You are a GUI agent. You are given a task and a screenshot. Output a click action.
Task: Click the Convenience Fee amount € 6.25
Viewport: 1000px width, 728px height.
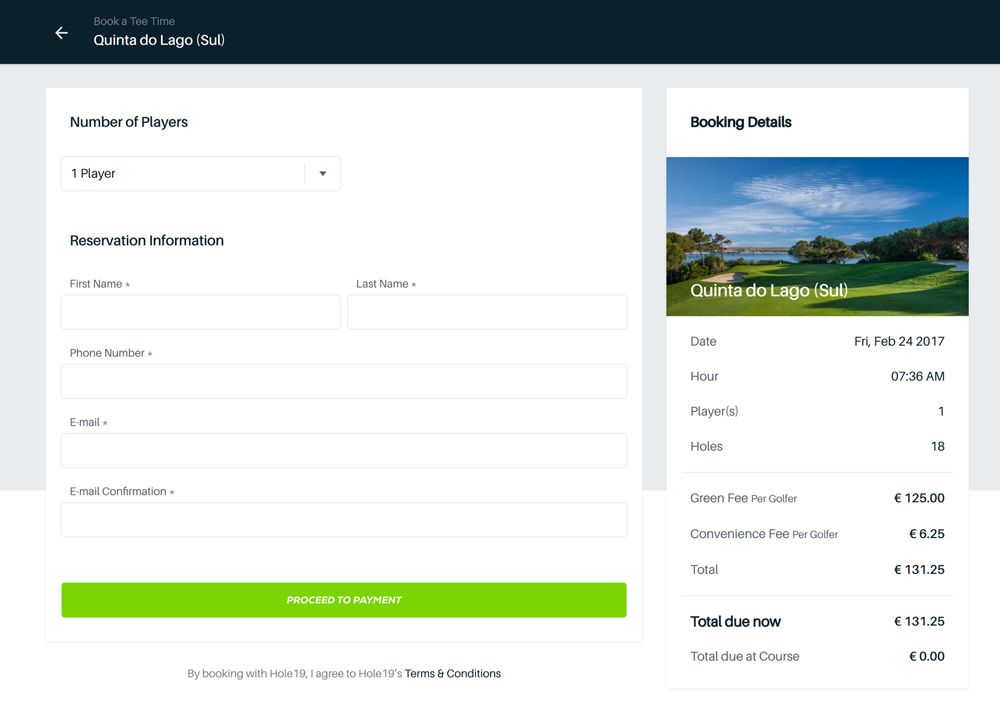tap(926, 534)
